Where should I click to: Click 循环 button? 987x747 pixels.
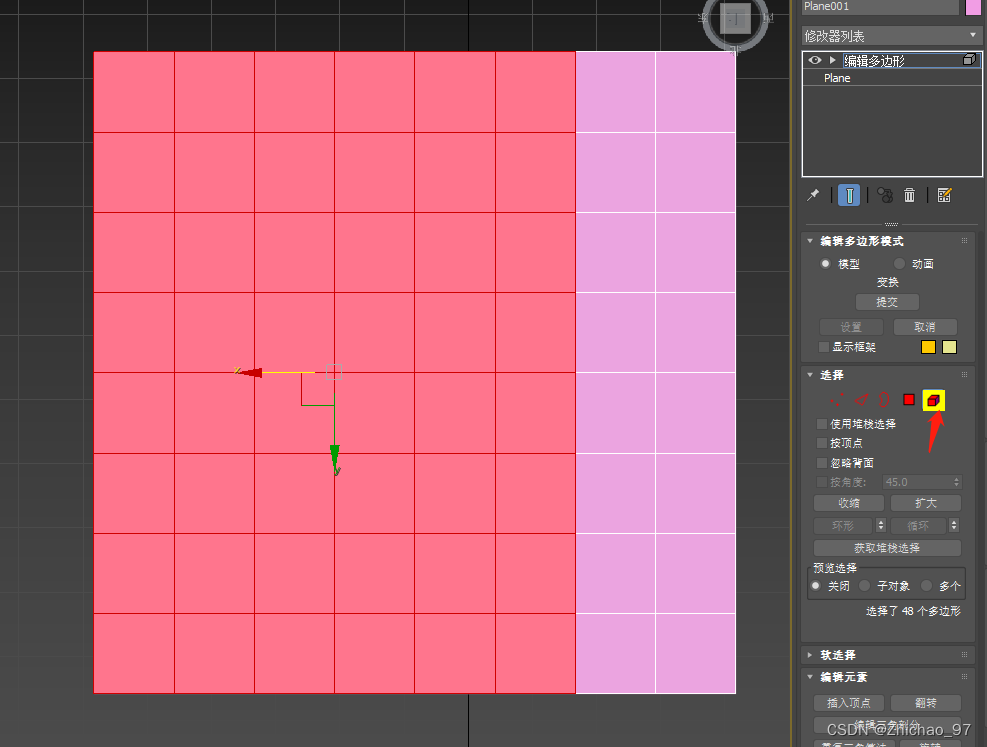(x=918, y=525)
